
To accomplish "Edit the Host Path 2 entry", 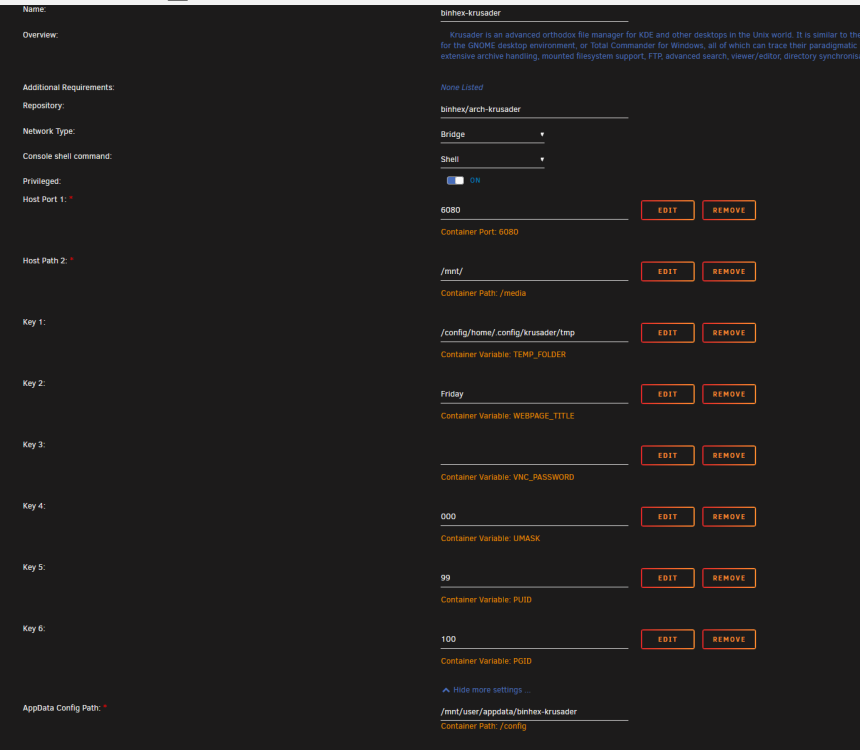I will tap(667, 272).
